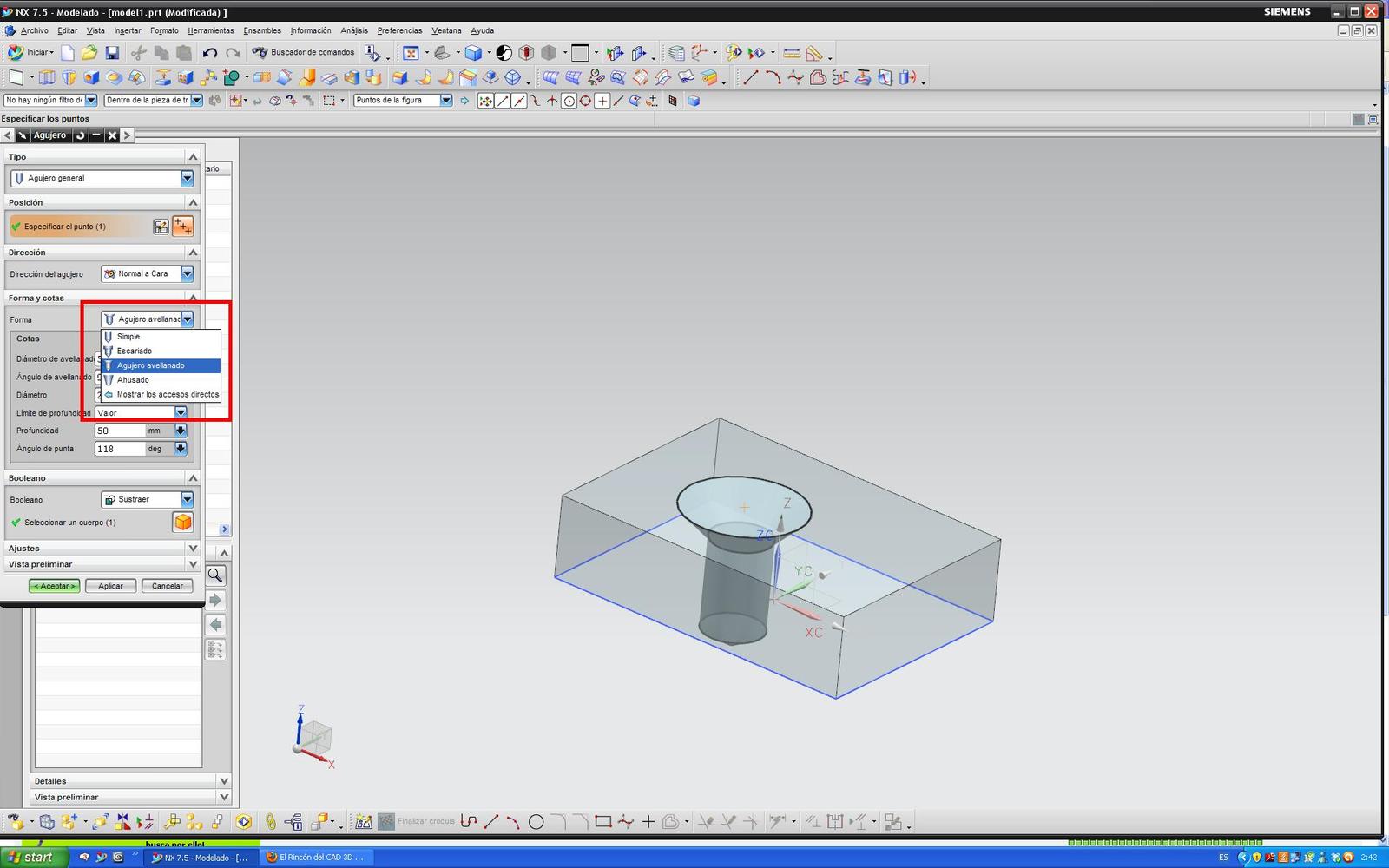Image resolution: width=1389 pixels, height=868 pixels.
Task: Click the magnifier icon beside the resource panel
Action: point(215,575)
